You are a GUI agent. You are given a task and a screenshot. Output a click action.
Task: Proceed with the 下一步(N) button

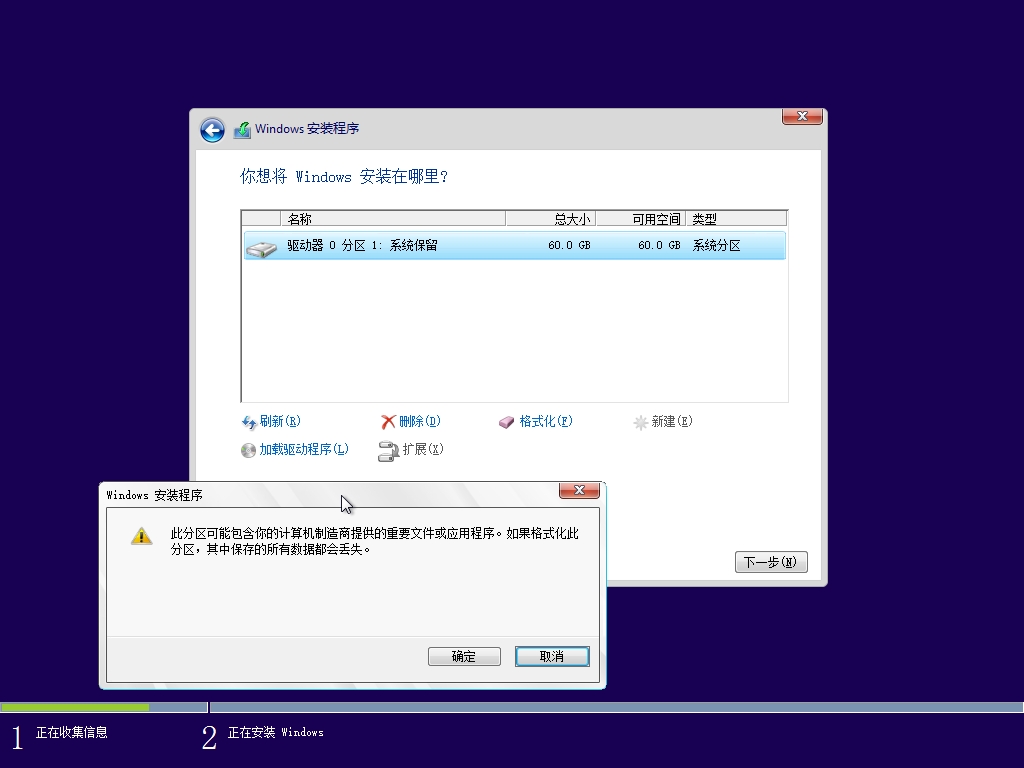click(771, 562)
